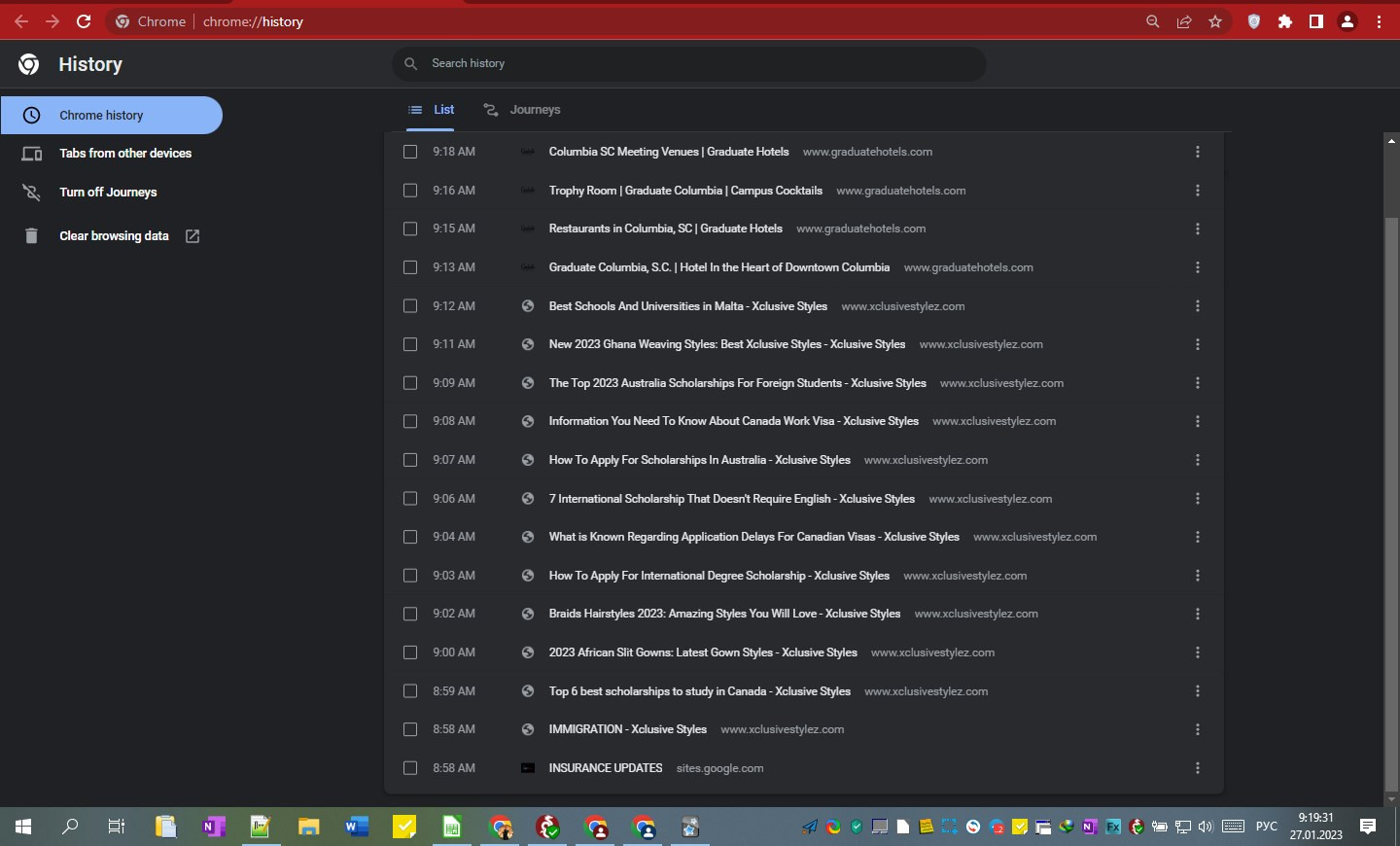Image resolution: width=1400 pixels, height=846 pixels.
Task: Open actions for 7 International Scholarship entry
Action: pyautogui.click(x=1198, y=499)
